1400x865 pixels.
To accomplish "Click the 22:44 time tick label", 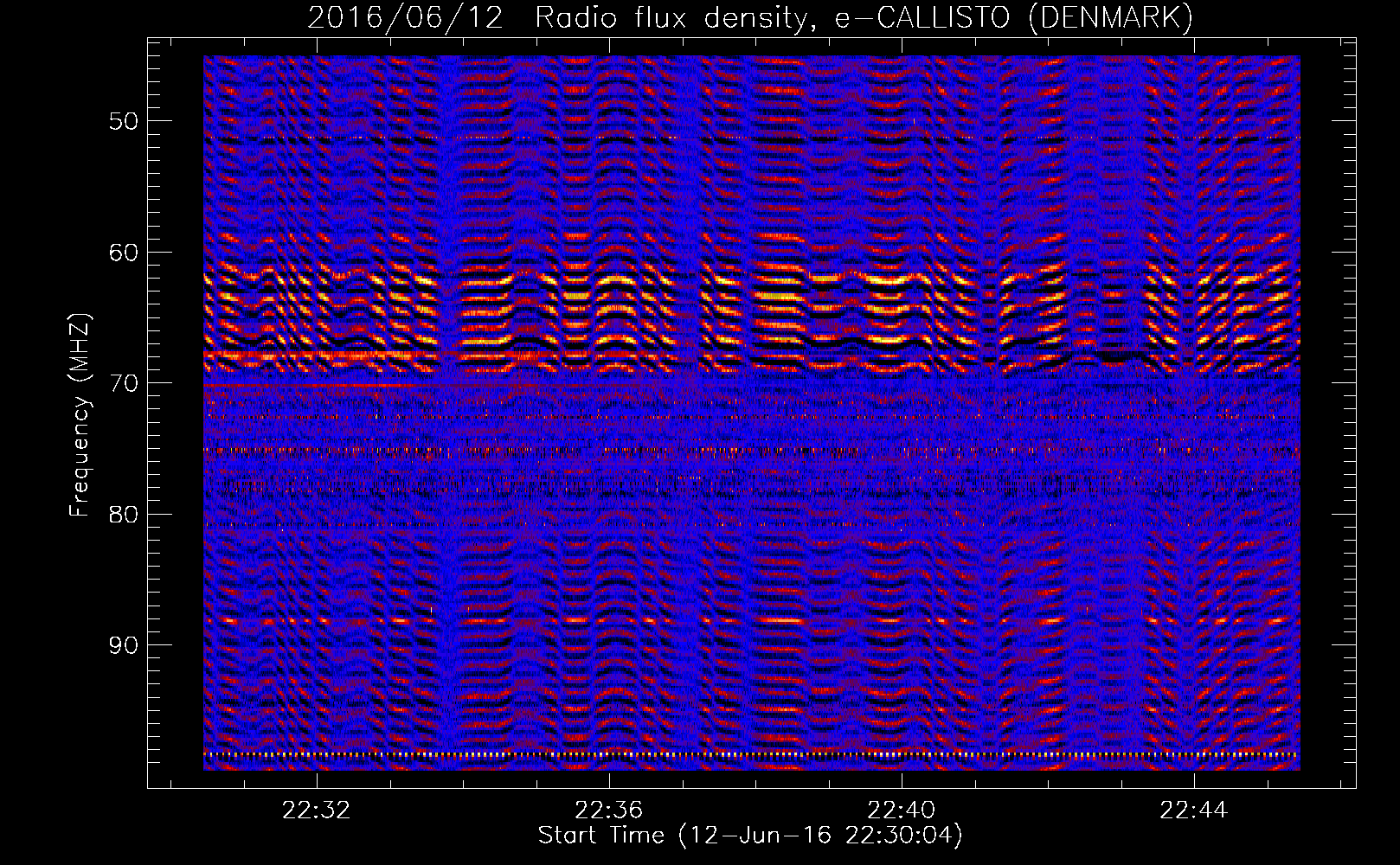I will [1194, 810].
